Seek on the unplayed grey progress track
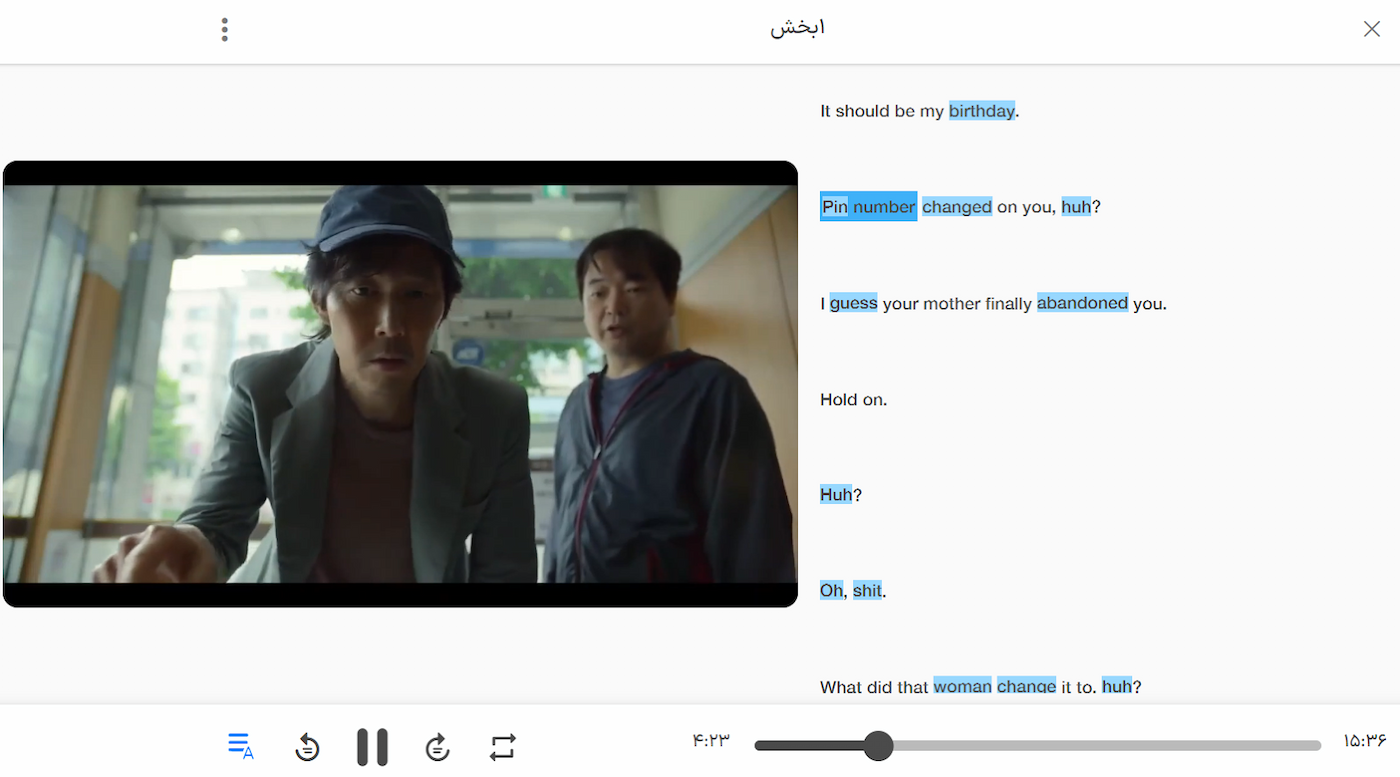1400x777 pixels. pyautogui.click(x=1107, y=745)
